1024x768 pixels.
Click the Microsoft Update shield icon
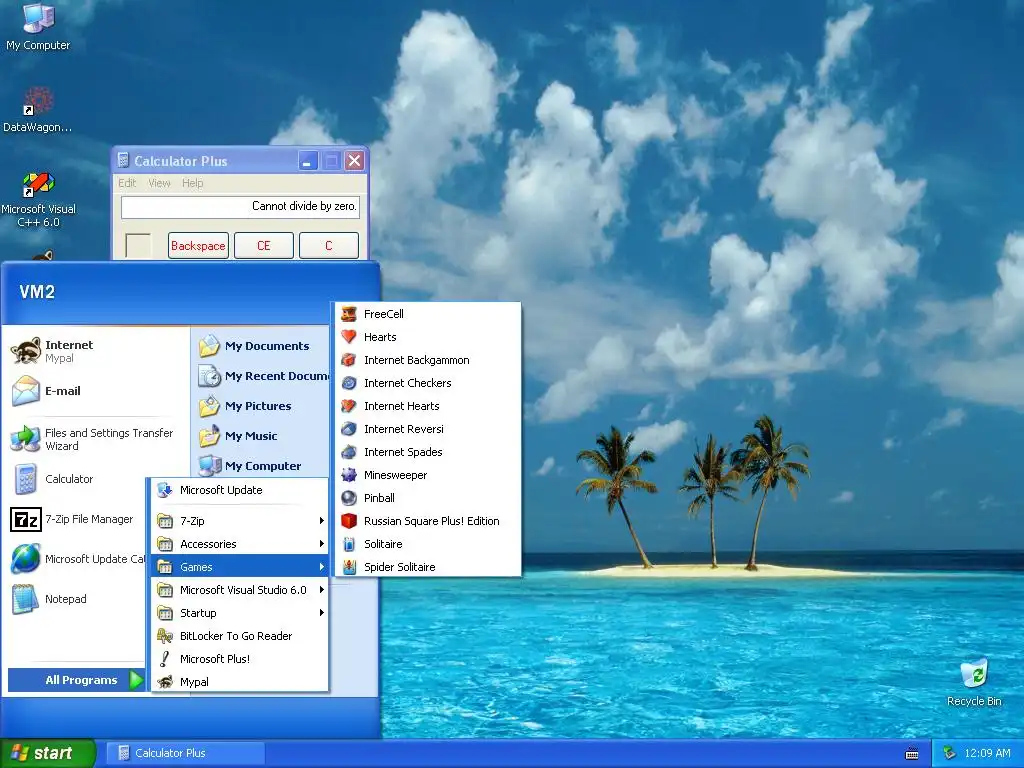pyautogui.click(x=165, y=490)
